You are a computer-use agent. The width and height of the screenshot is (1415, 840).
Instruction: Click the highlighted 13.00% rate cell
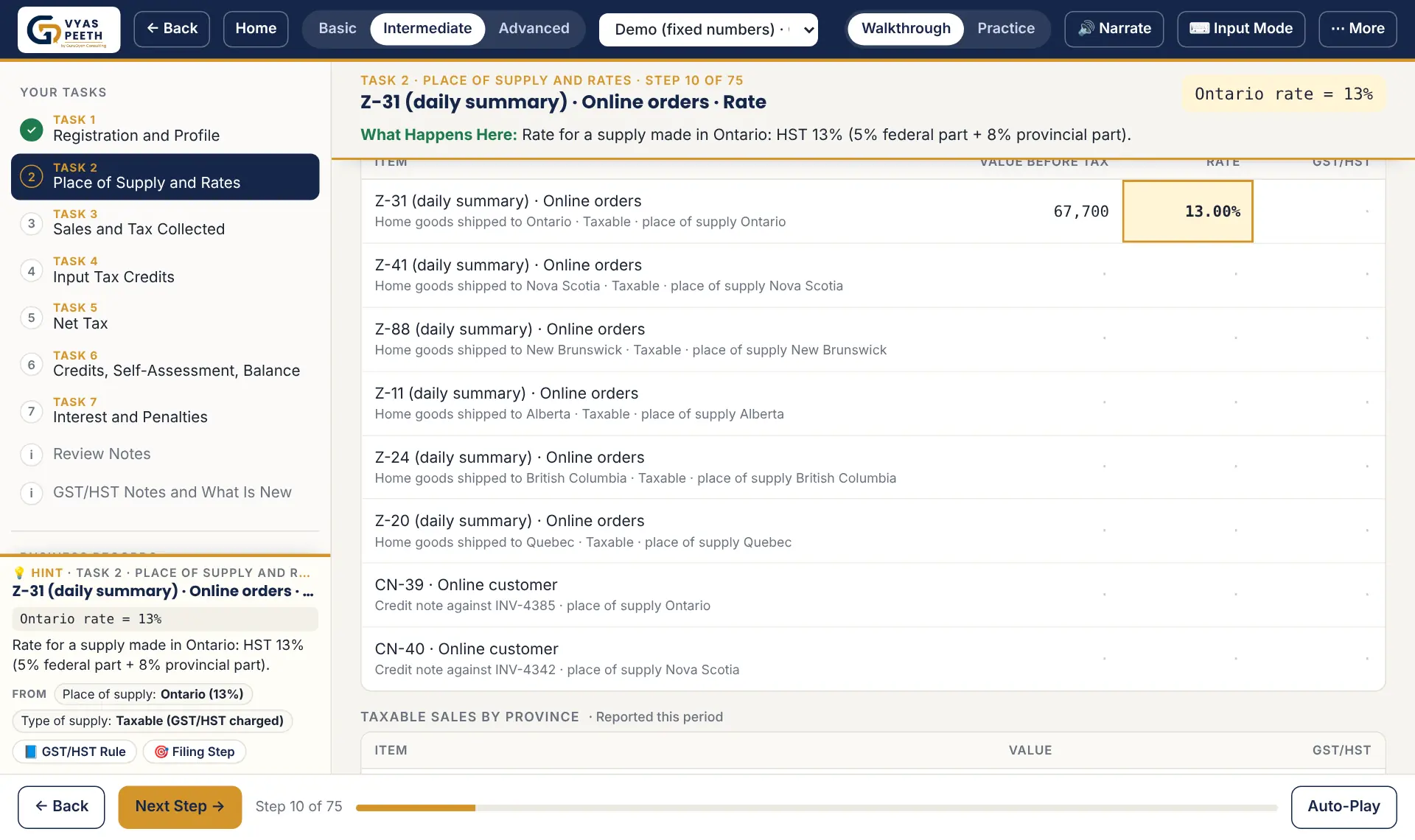[x=1187, y=211]
